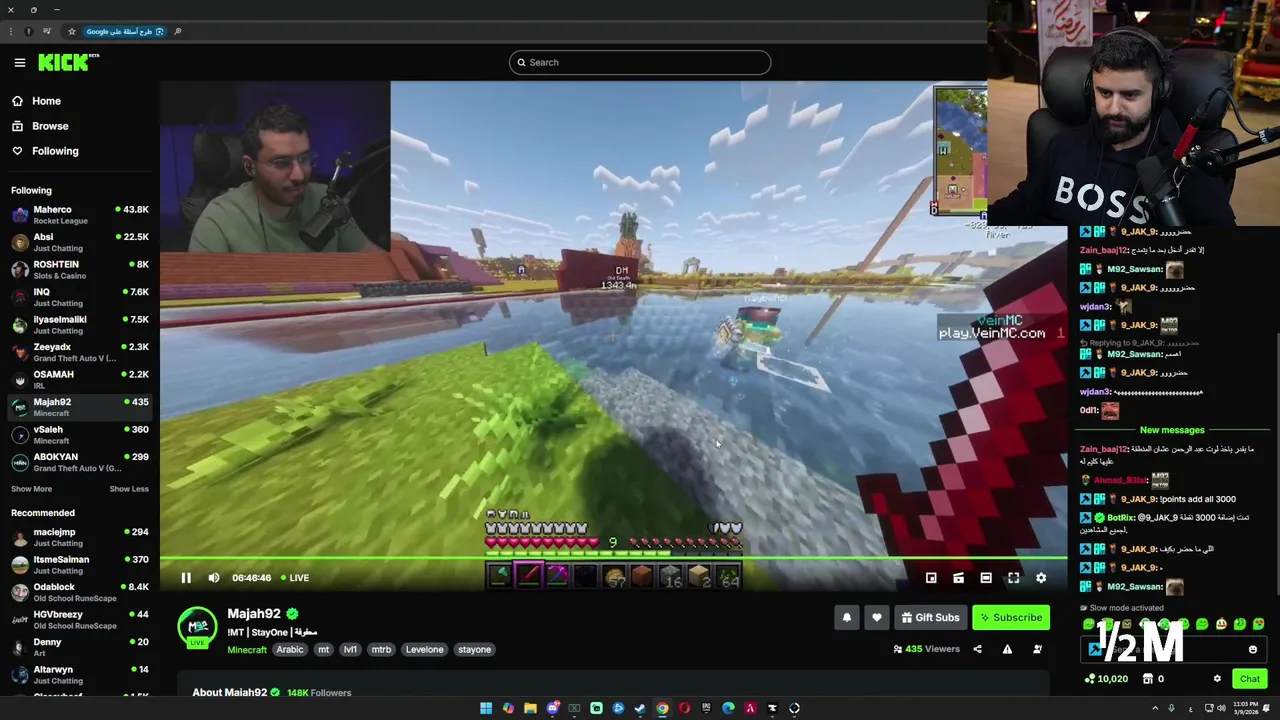Toggle picture-in-picture mini player
The width and height of the screenshot is (1280, 720).
point(931,578)
